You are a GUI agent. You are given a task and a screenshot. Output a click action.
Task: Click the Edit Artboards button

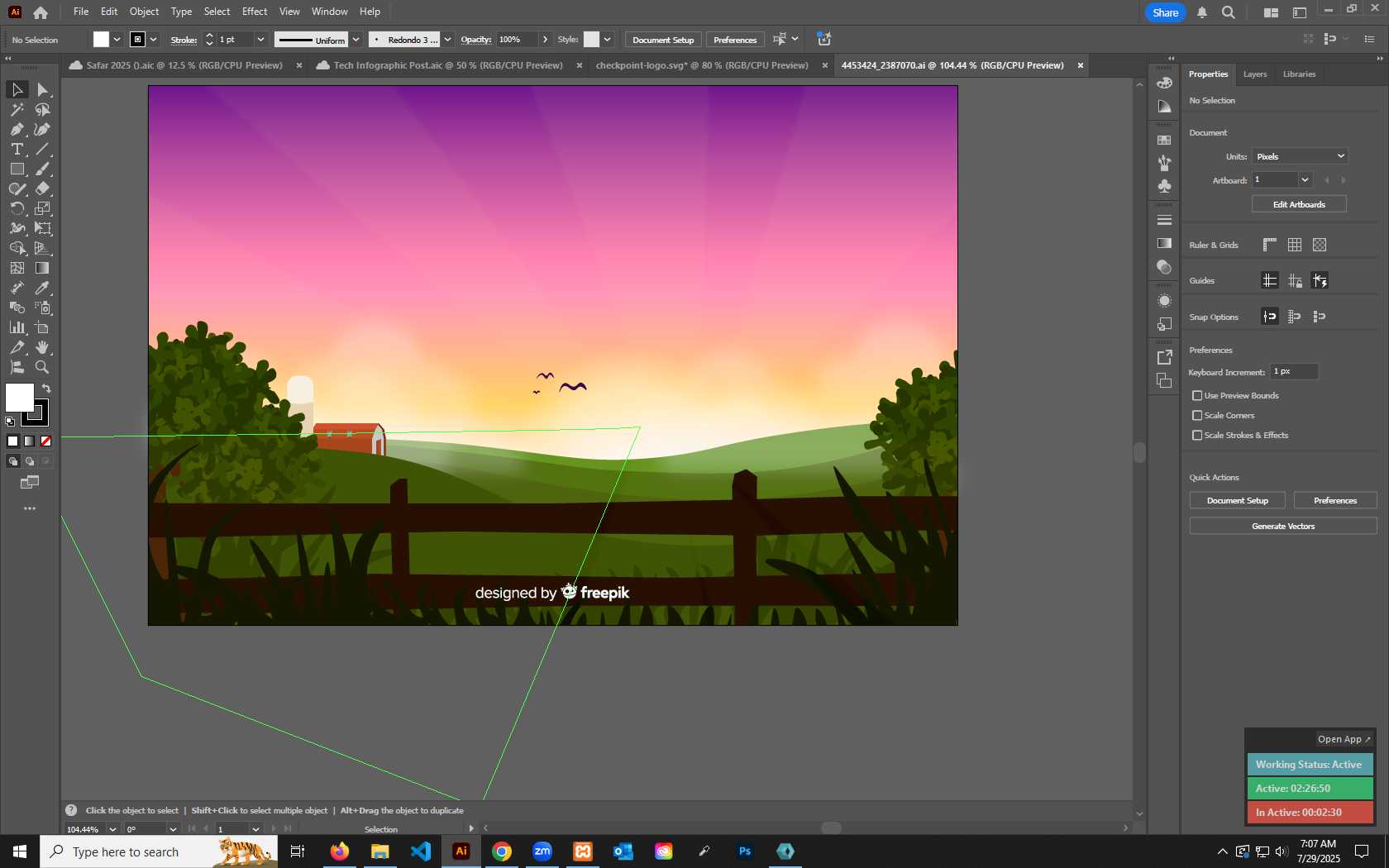tap(1299, 204)
